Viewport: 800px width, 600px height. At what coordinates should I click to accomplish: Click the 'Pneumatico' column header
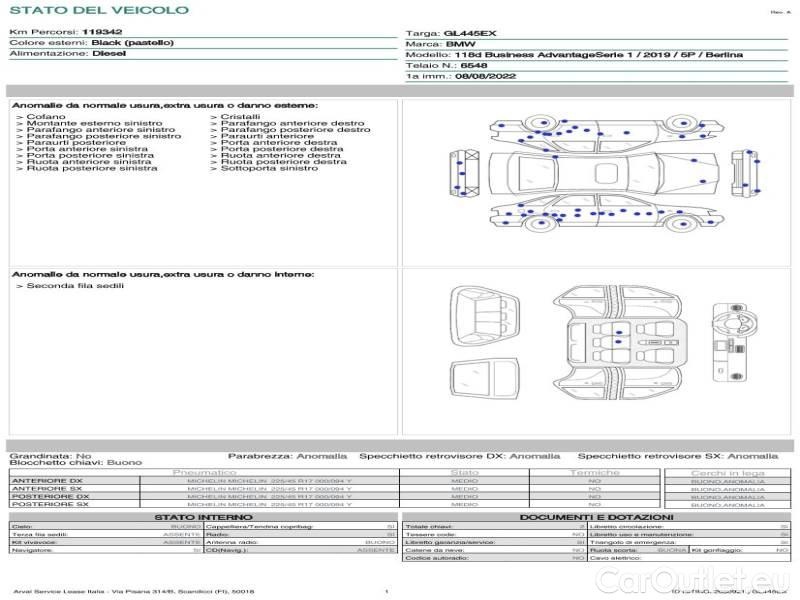coord(204,472)
